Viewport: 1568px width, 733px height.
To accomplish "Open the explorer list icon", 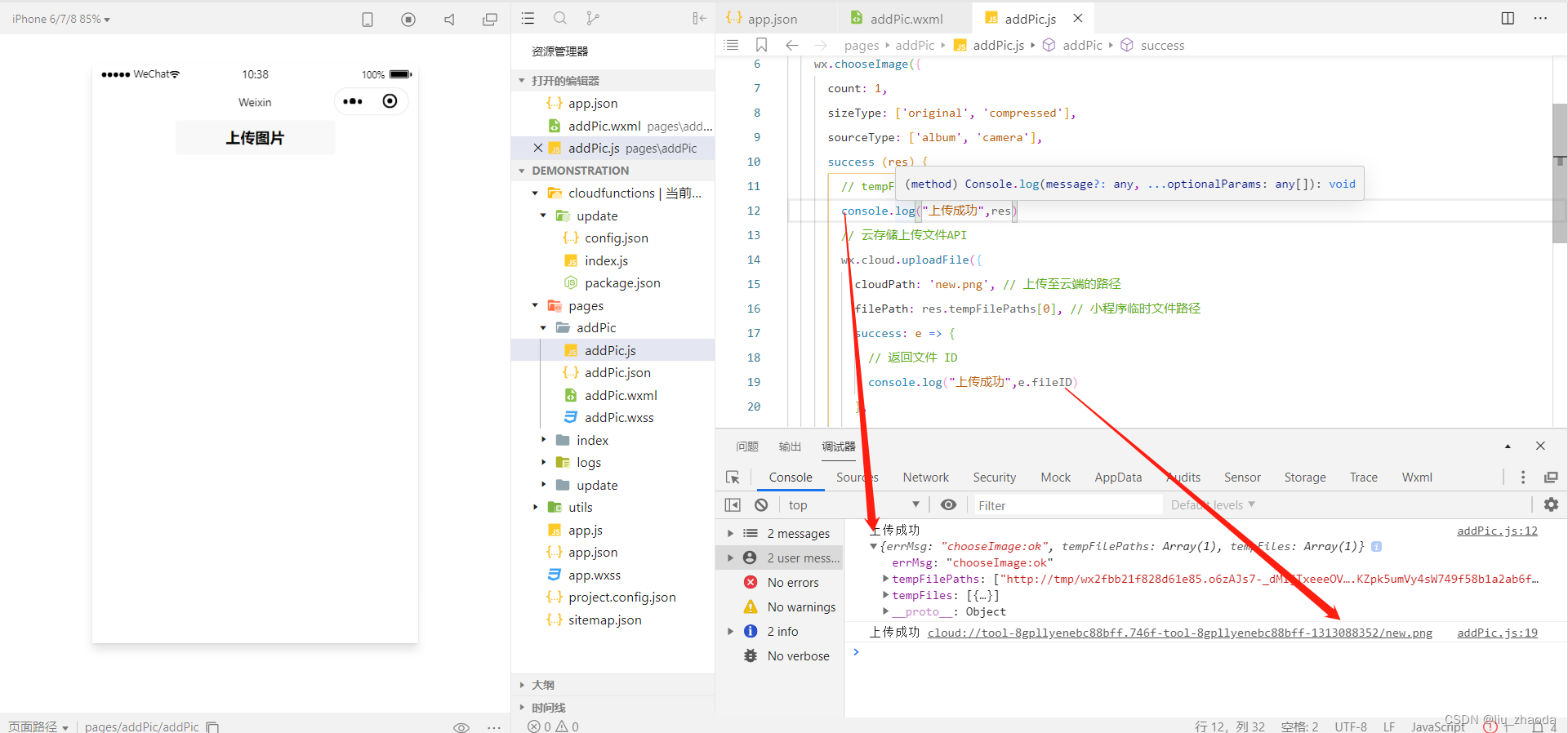I will click(x=528, y=18).
